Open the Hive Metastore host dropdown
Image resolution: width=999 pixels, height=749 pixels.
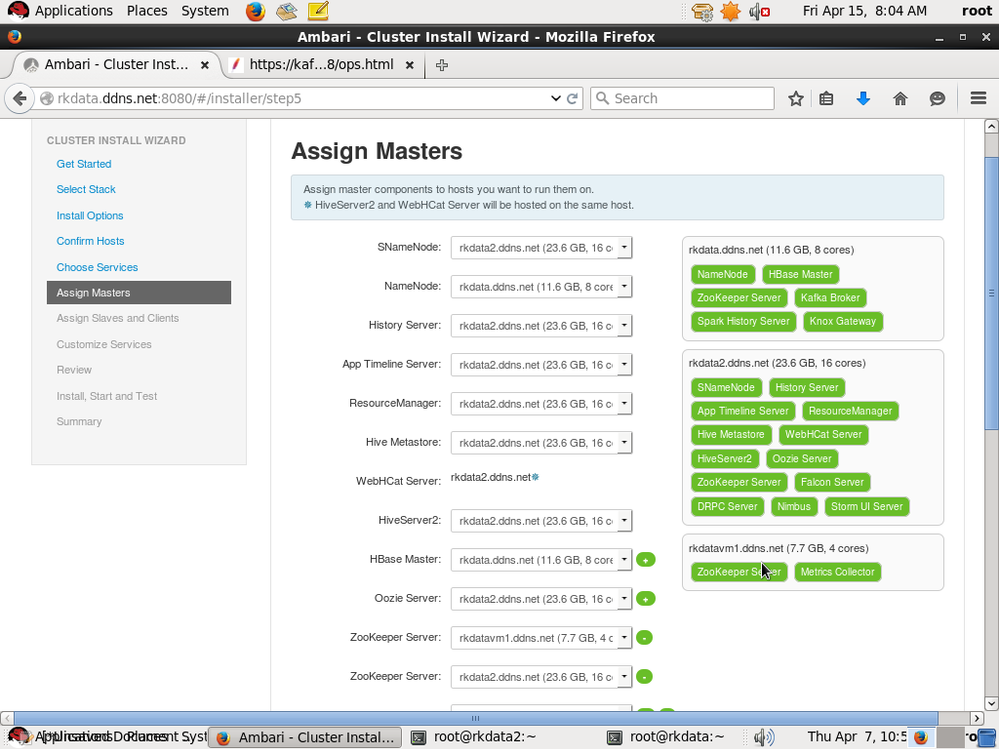pos(542,443)
